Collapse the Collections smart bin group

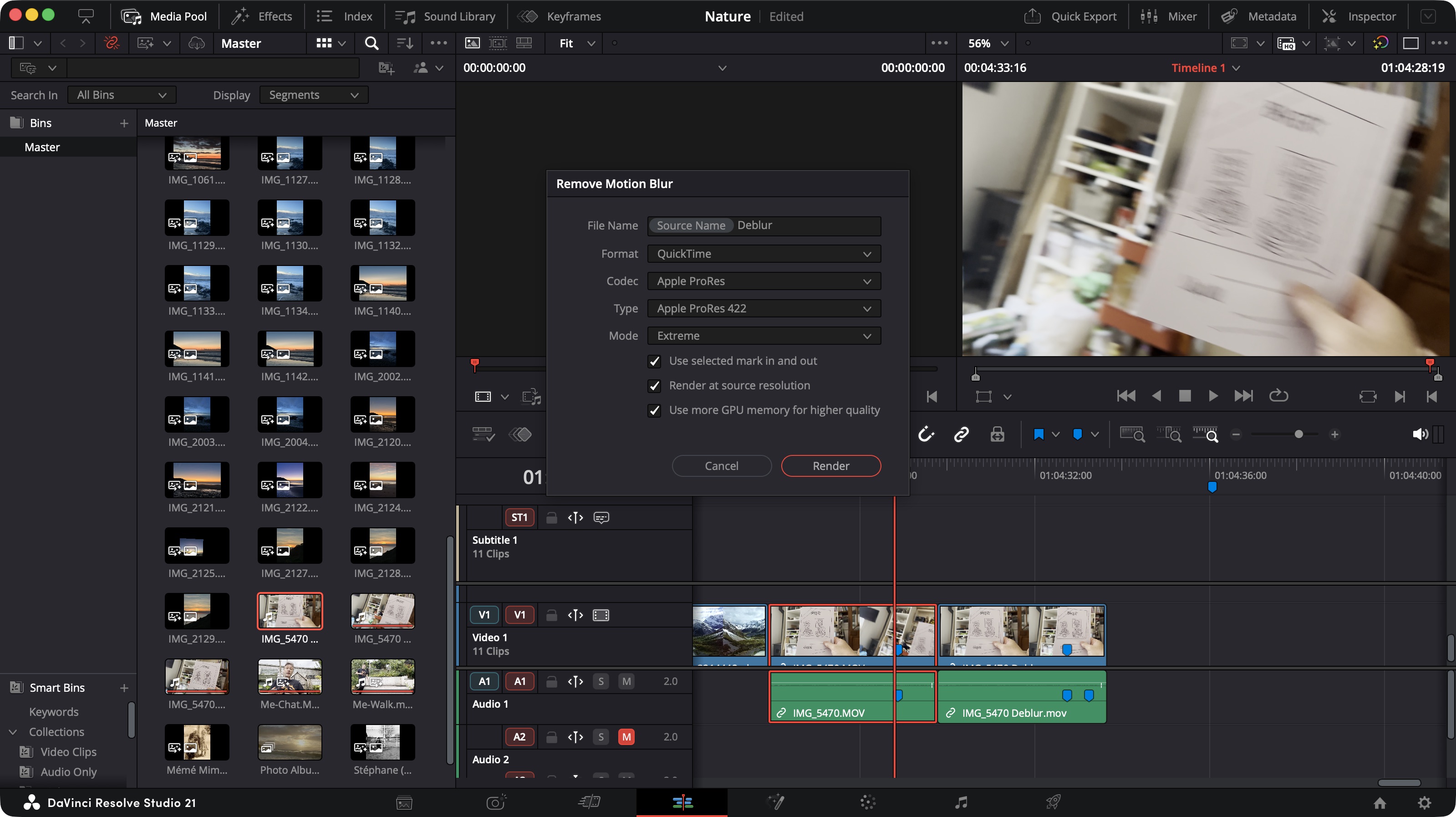coord(13,732)
